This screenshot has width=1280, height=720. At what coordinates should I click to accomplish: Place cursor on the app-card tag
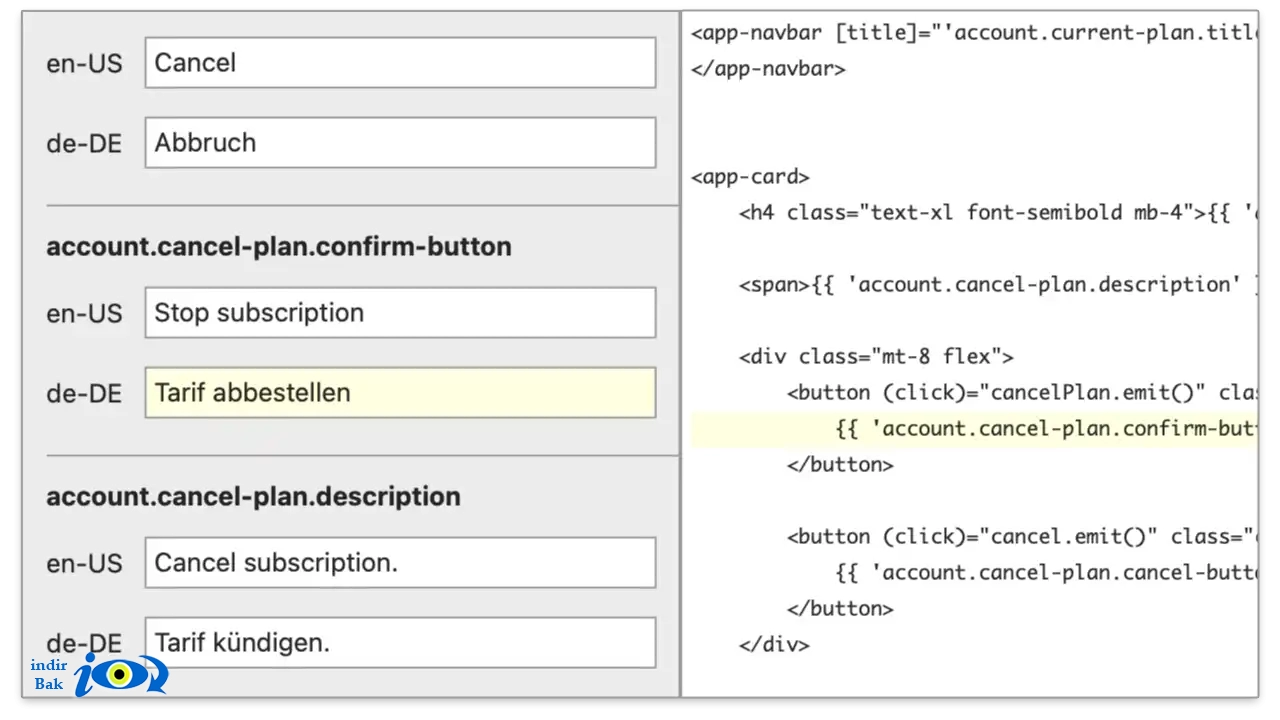[x=750, y=177]
